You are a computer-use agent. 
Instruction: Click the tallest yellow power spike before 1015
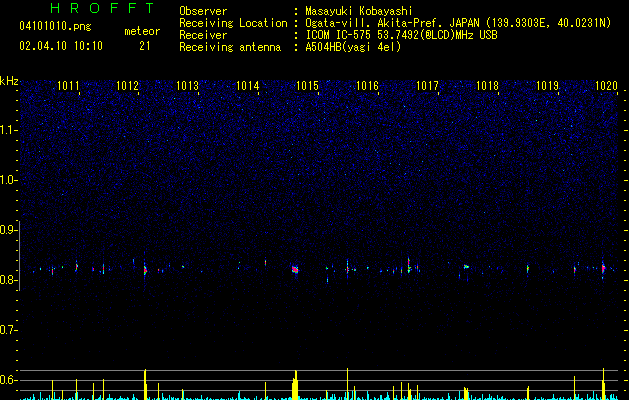pyautogui.click(x=295, y=385)
